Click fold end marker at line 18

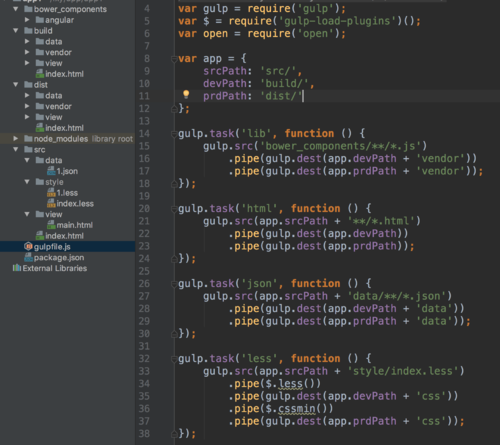coord(174,184)
